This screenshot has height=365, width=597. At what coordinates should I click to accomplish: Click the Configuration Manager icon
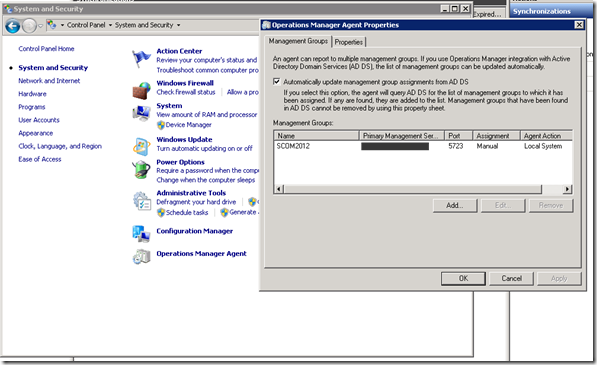tap(141, 234)
